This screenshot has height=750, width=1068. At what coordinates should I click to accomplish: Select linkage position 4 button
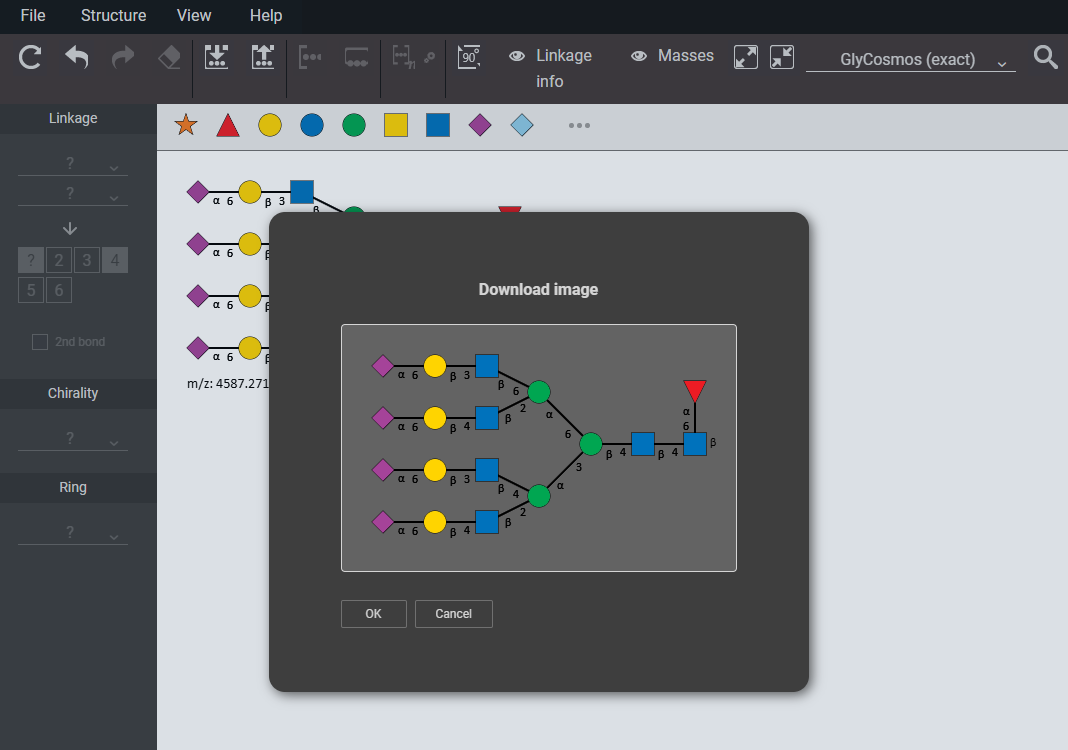coord(115,261)
